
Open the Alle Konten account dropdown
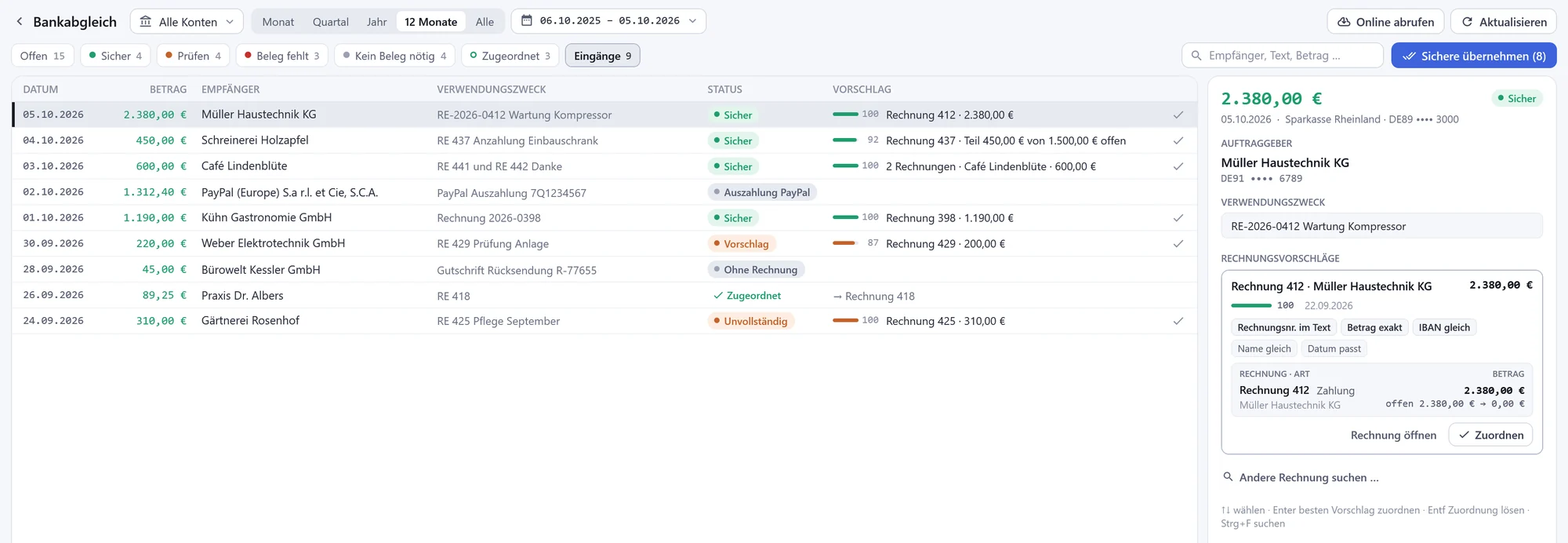click(187, 22)
